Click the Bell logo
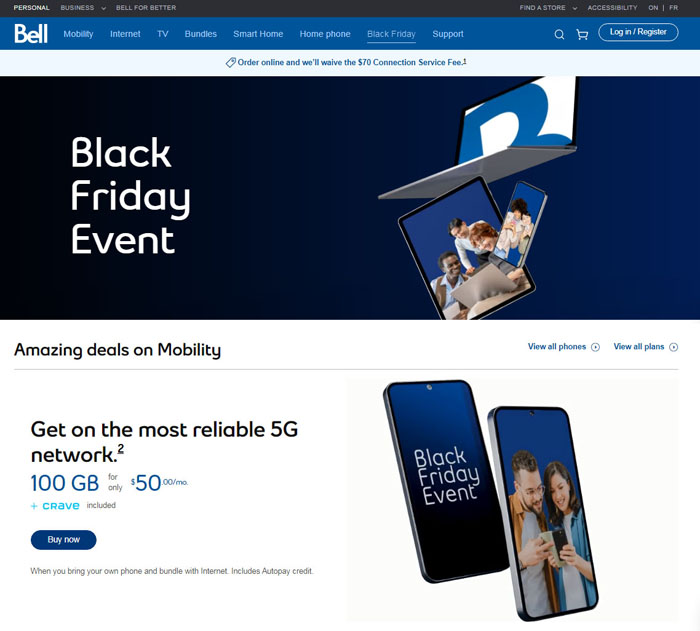Viewport: 700px width, 631px height. [31, 33]
